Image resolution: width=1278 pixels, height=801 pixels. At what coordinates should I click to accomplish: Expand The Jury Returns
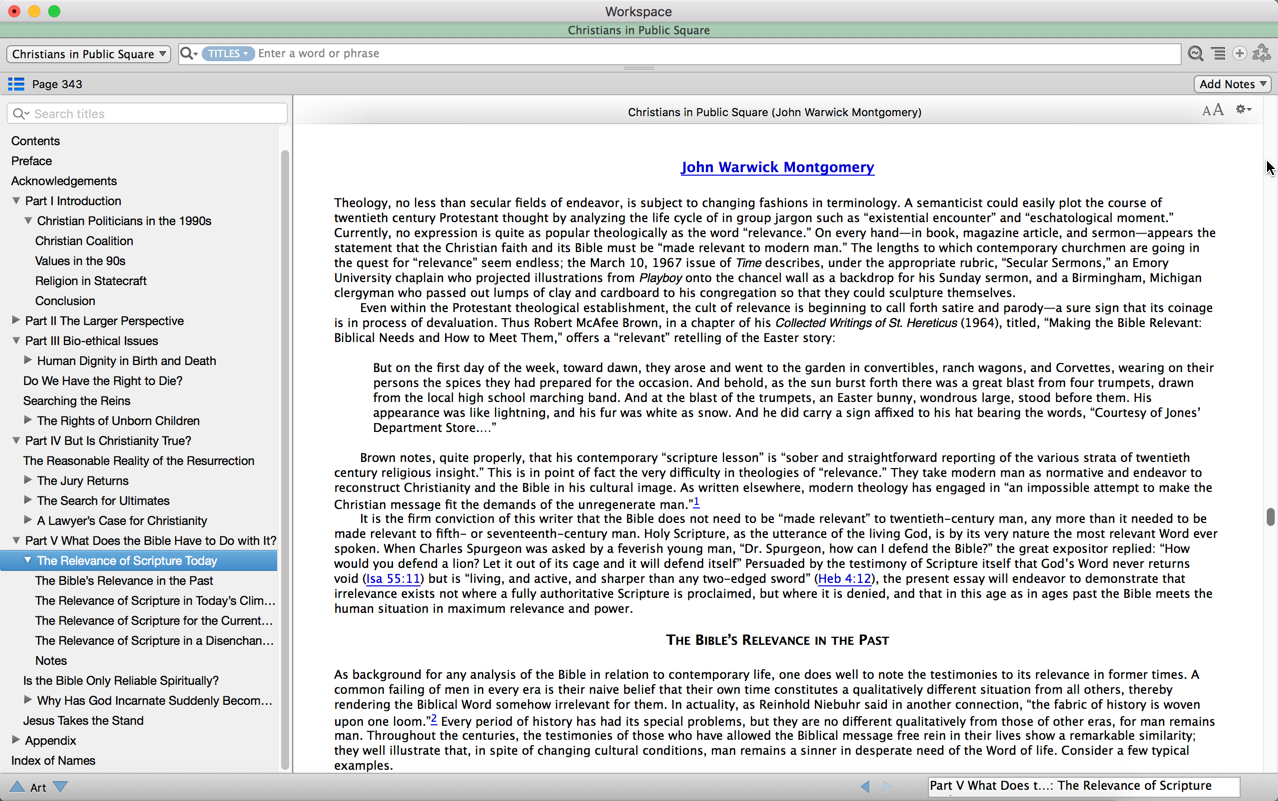click(28, 481)
